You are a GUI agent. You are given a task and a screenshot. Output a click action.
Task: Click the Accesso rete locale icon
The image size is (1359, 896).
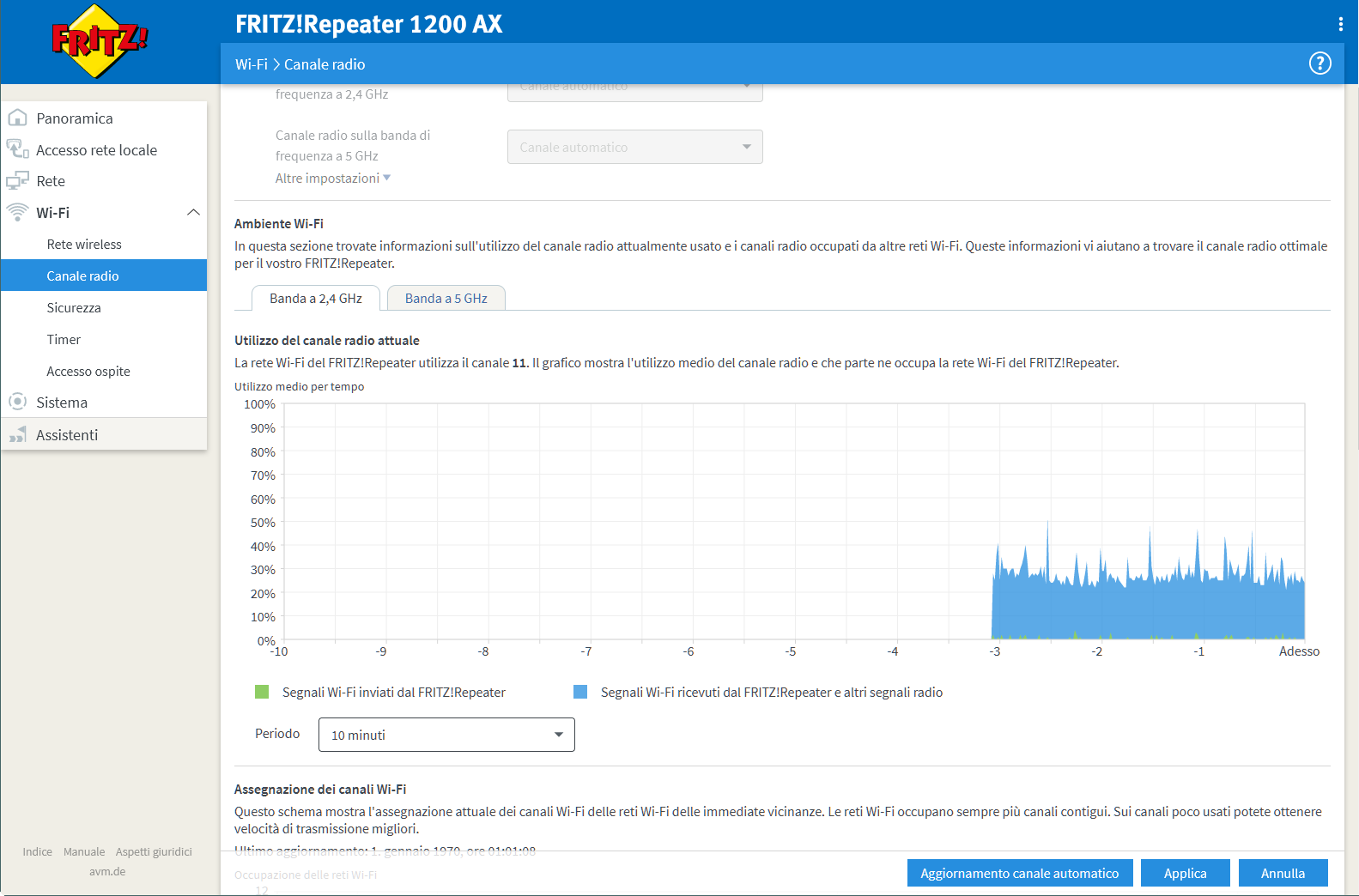pos(17,149)
